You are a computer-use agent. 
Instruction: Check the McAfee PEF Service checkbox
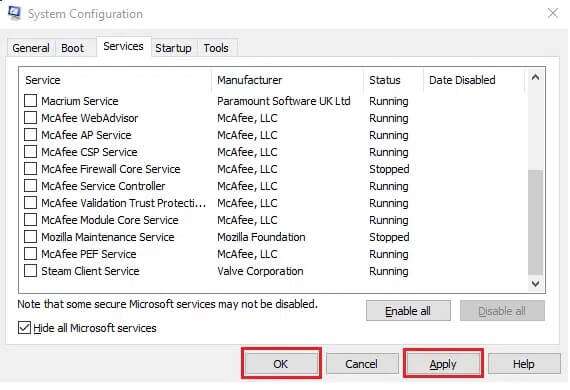[31, 254]
